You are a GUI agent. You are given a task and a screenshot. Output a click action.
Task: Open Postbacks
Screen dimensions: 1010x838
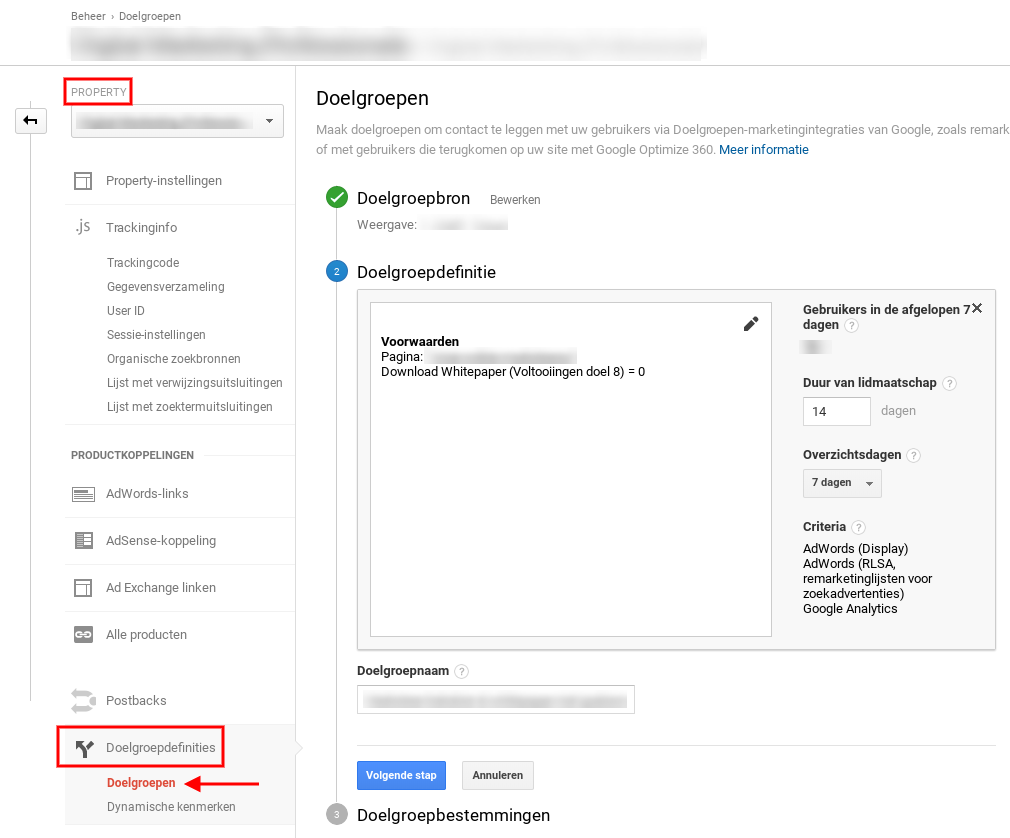[136, 700]
